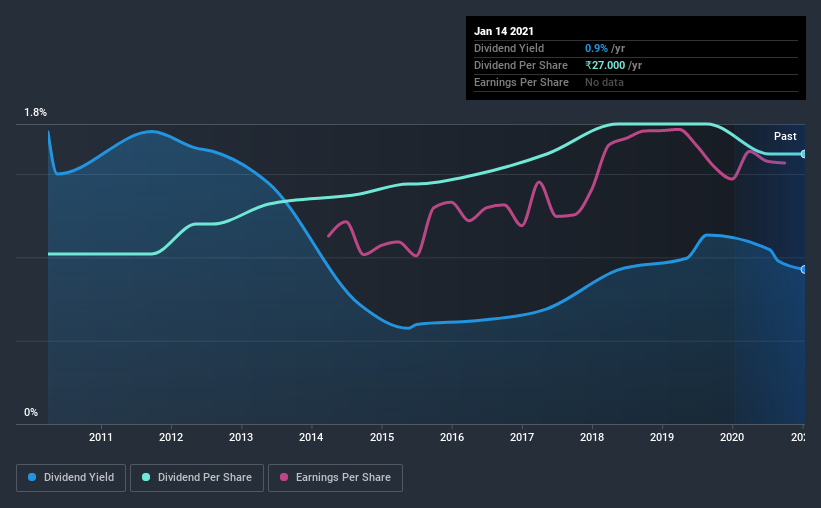Image resolution: width=821 pixels, height=508 pixels.
Task: Click the teal Dividend Per Share legend dot
Action: point(146,477)
